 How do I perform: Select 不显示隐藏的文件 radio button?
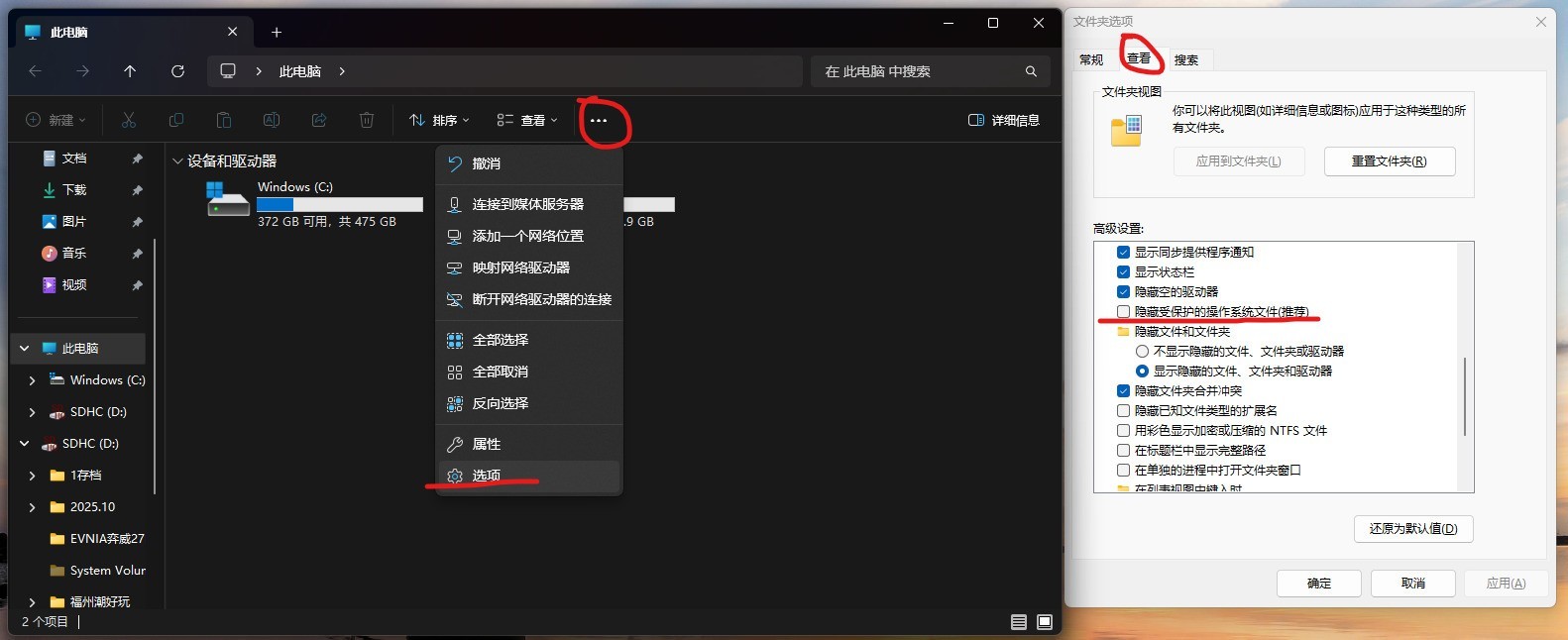click(1142, 351)
